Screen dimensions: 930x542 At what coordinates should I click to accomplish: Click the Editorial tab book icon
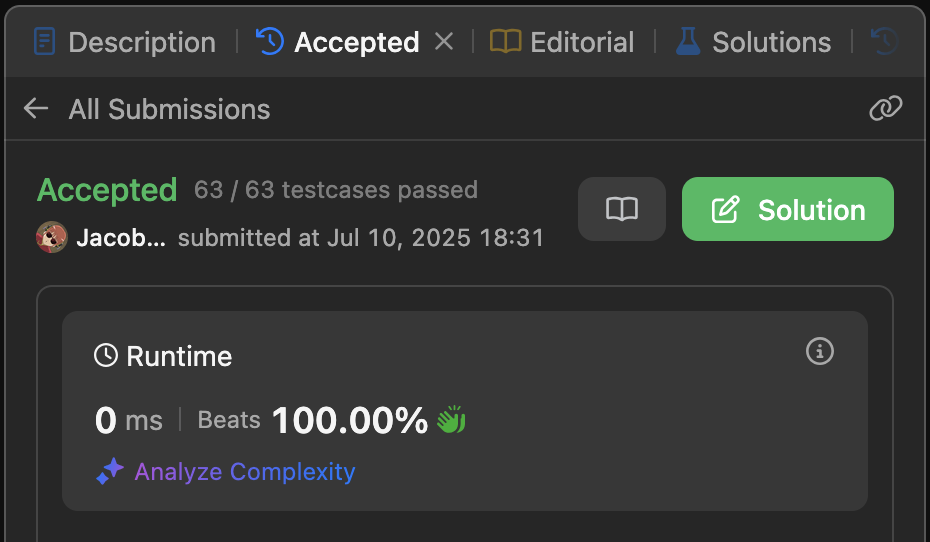(x=505, y=42)
